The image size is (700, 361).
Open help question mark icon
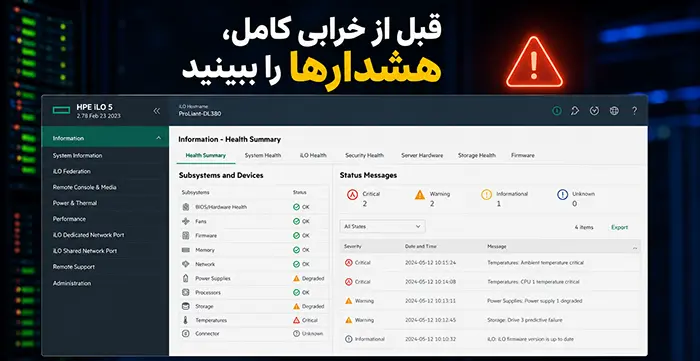pos(634,111)
